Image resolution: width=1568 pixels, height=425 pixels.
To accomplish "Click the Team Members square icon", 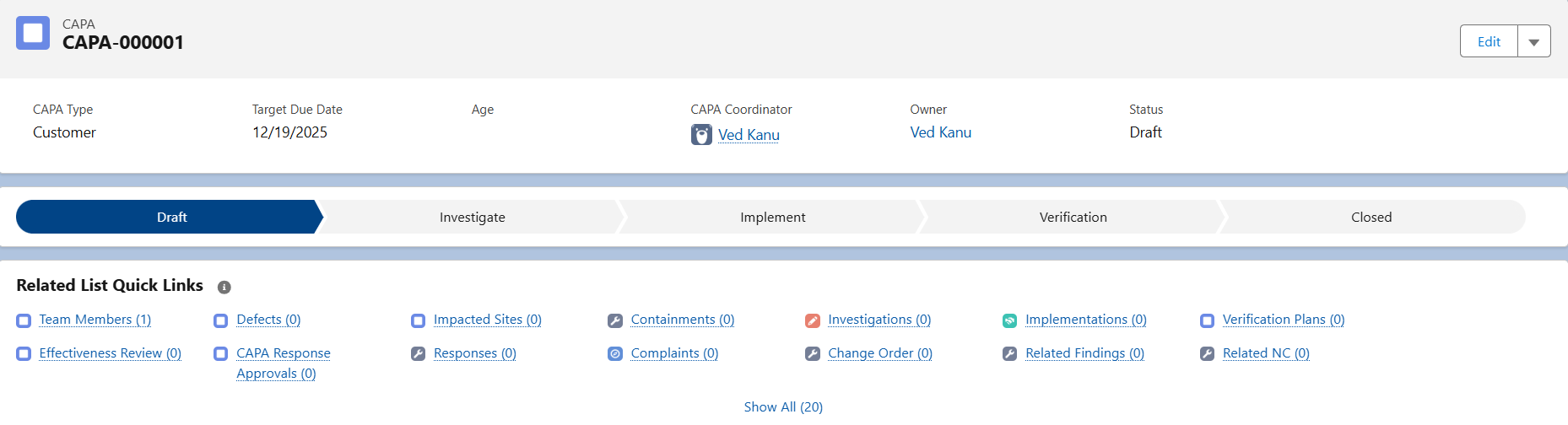I will click(24, 320).
